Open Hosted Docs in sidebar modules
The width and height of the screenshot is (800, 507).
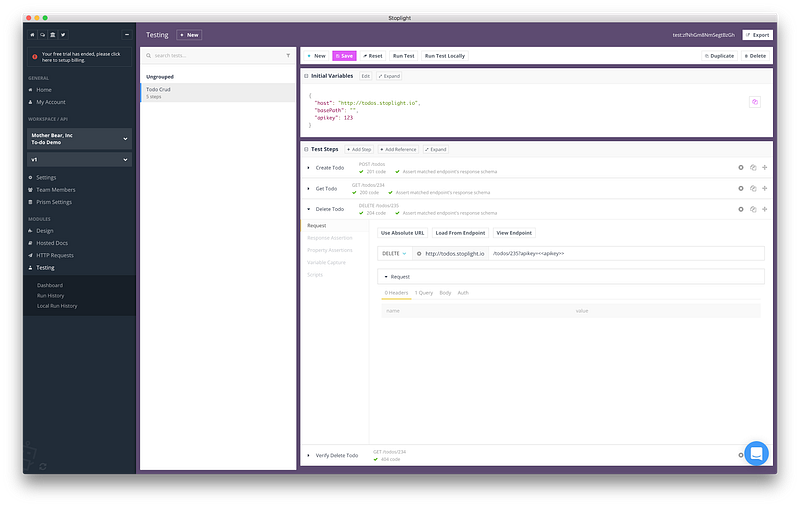point(52,243)
